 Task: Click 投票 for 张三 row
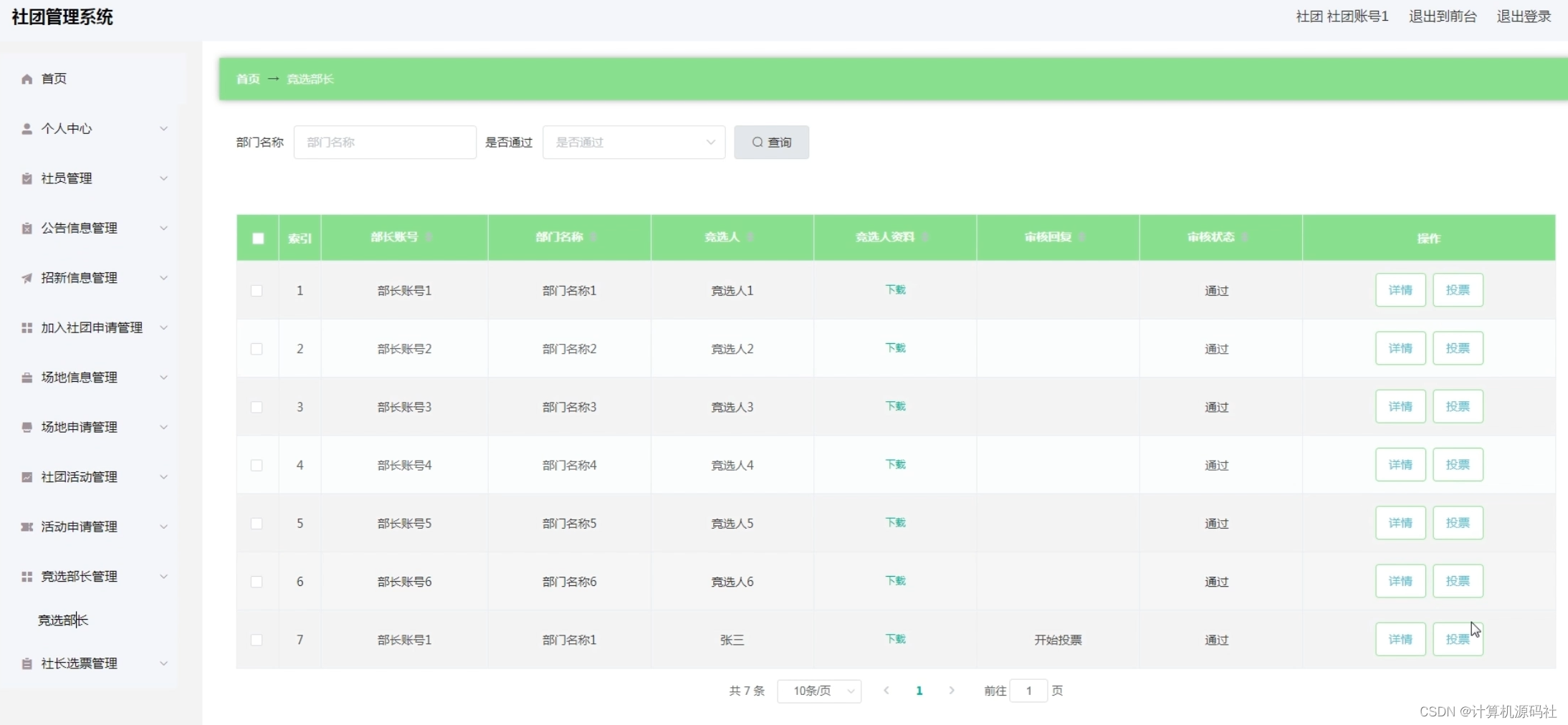coord(1458,639)
